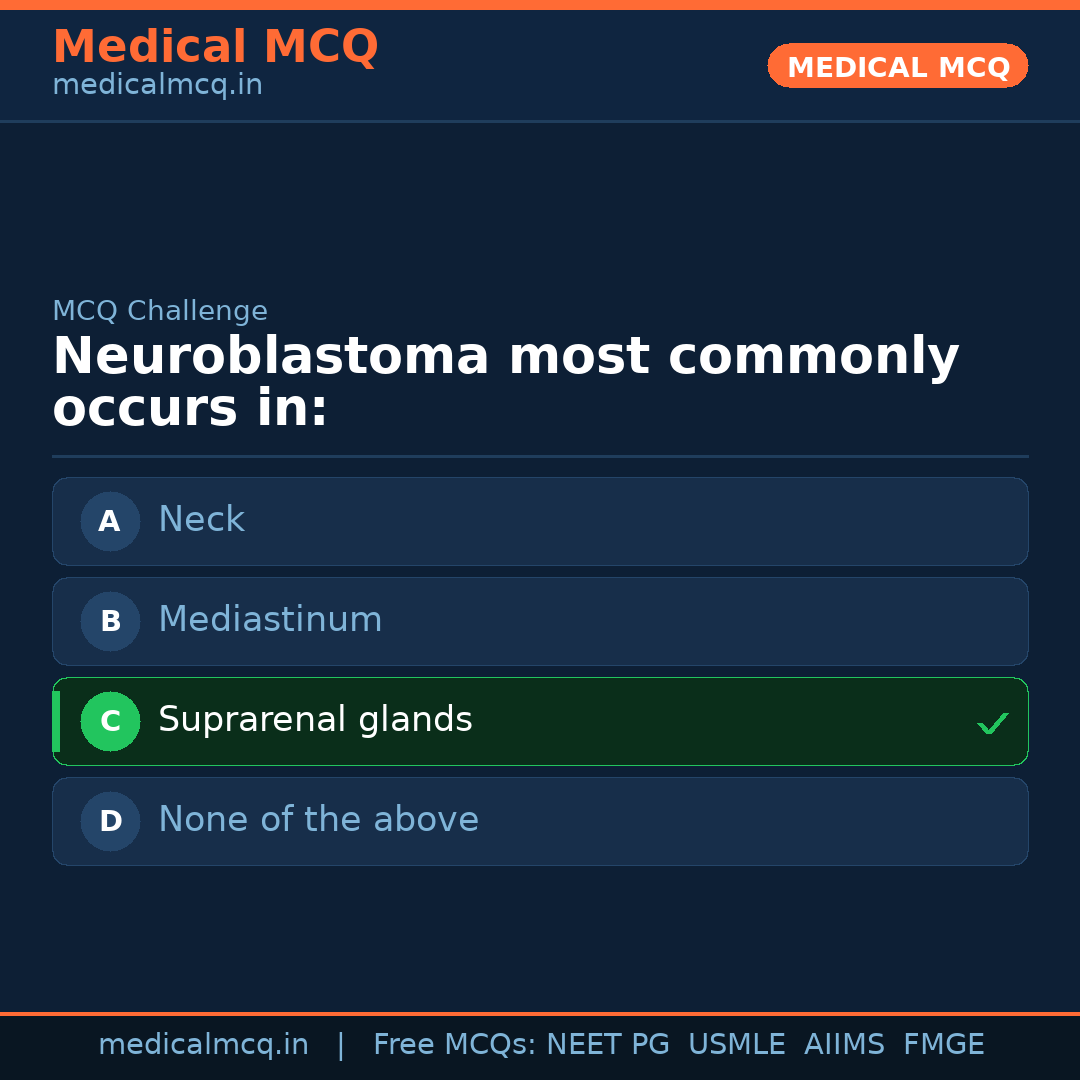The height and width of the screenshot is (1080, 1080).
Task: Click the USMLE footer label
Action: click(x=736, y=1045)
